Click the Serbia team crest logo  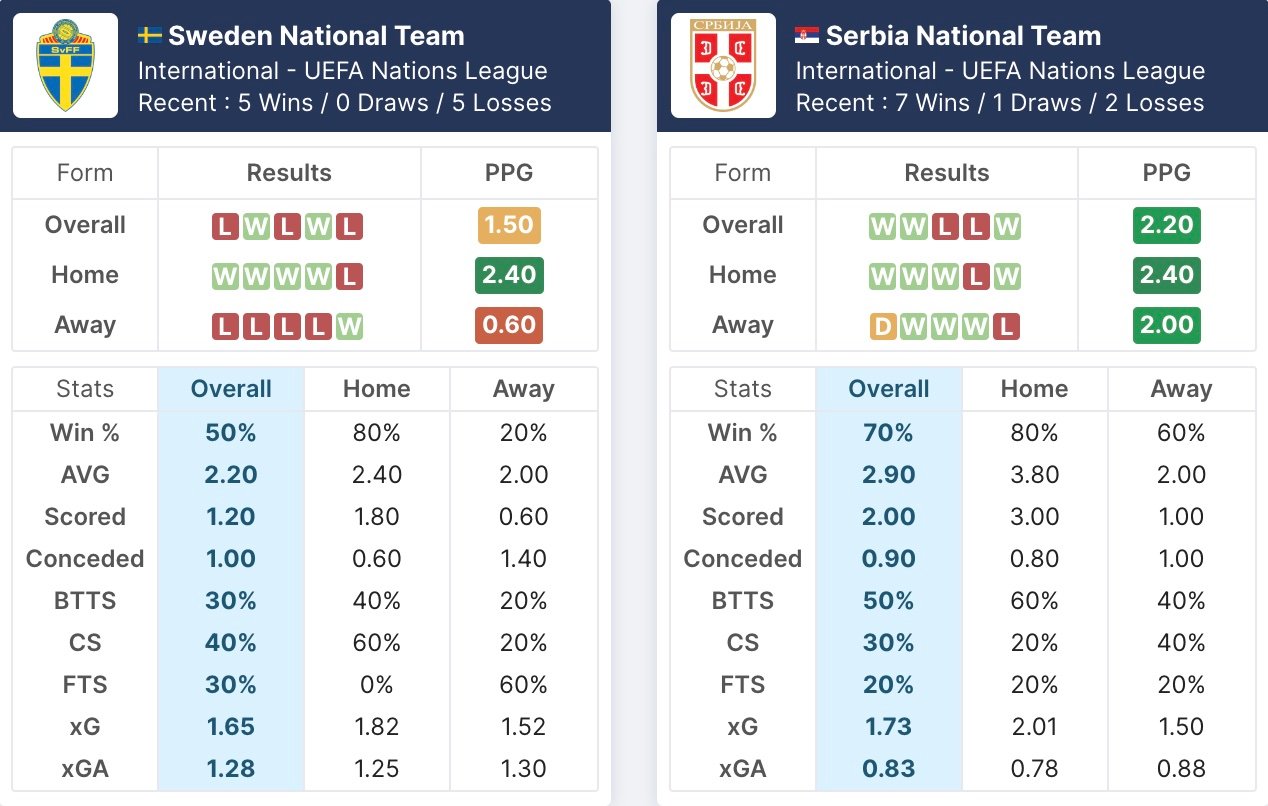(722, 66)
